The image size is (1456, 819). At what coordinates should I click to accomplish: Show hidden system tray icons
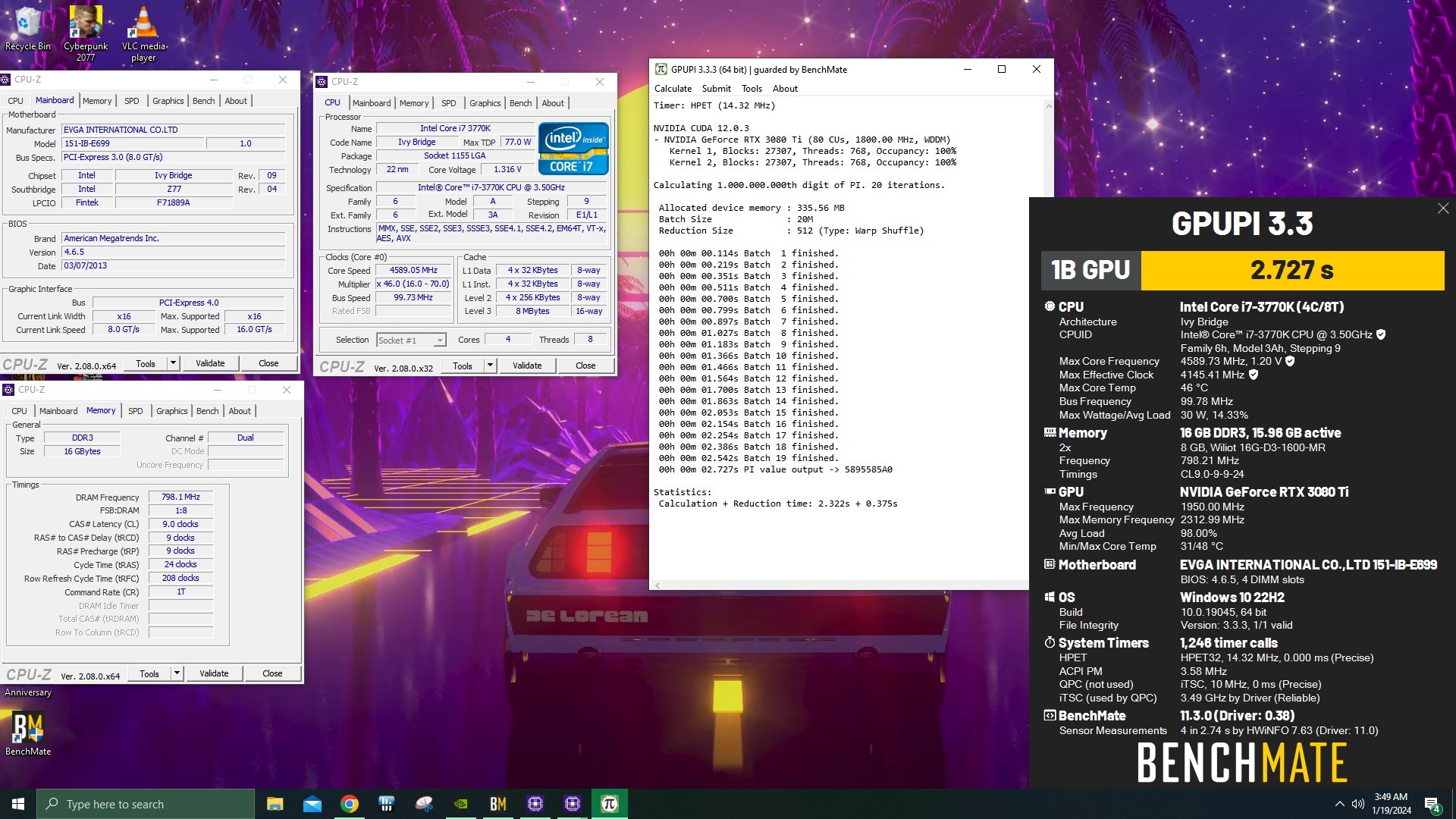pos(1340,804)
